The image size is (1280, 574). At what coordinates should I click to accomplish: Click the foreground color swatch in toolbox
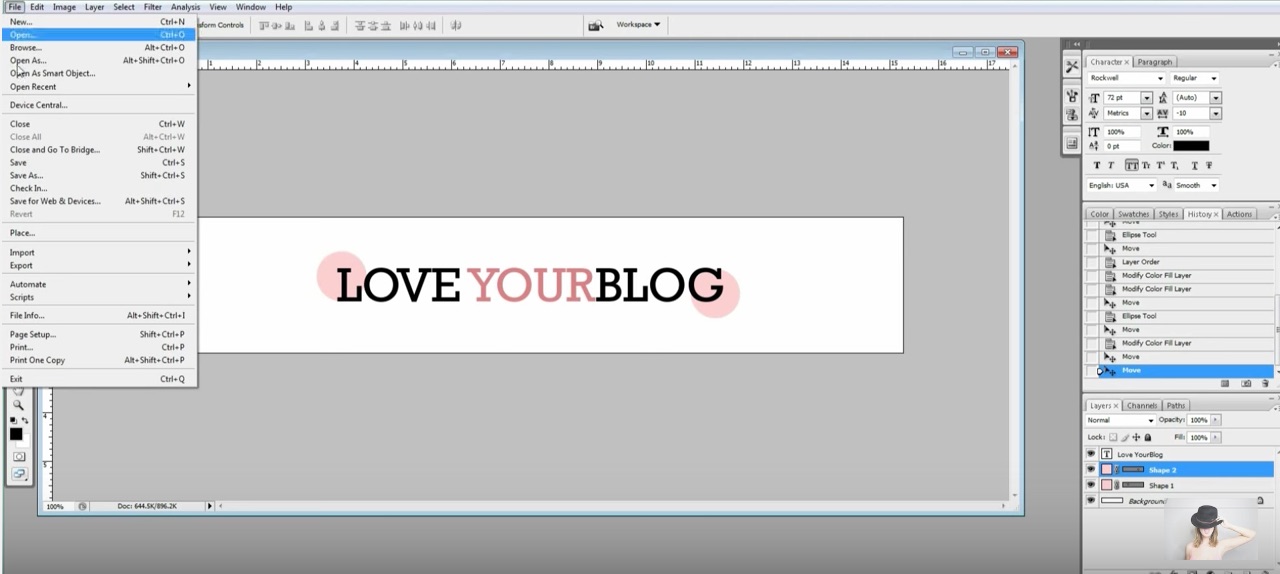pyautogui.click(x=15, y=434)
